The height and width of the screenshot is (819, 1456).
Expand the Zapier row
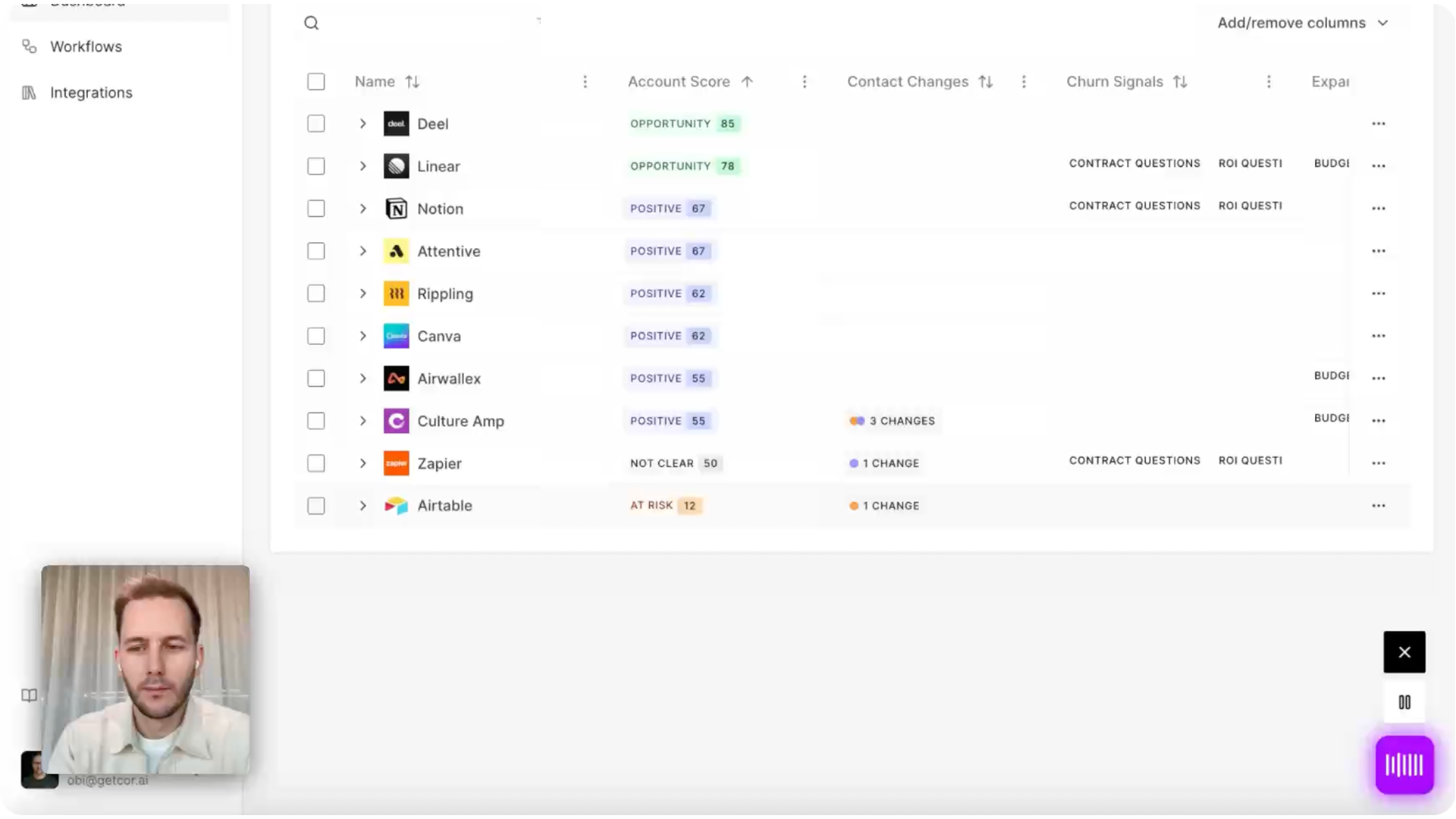coord(362,463)
